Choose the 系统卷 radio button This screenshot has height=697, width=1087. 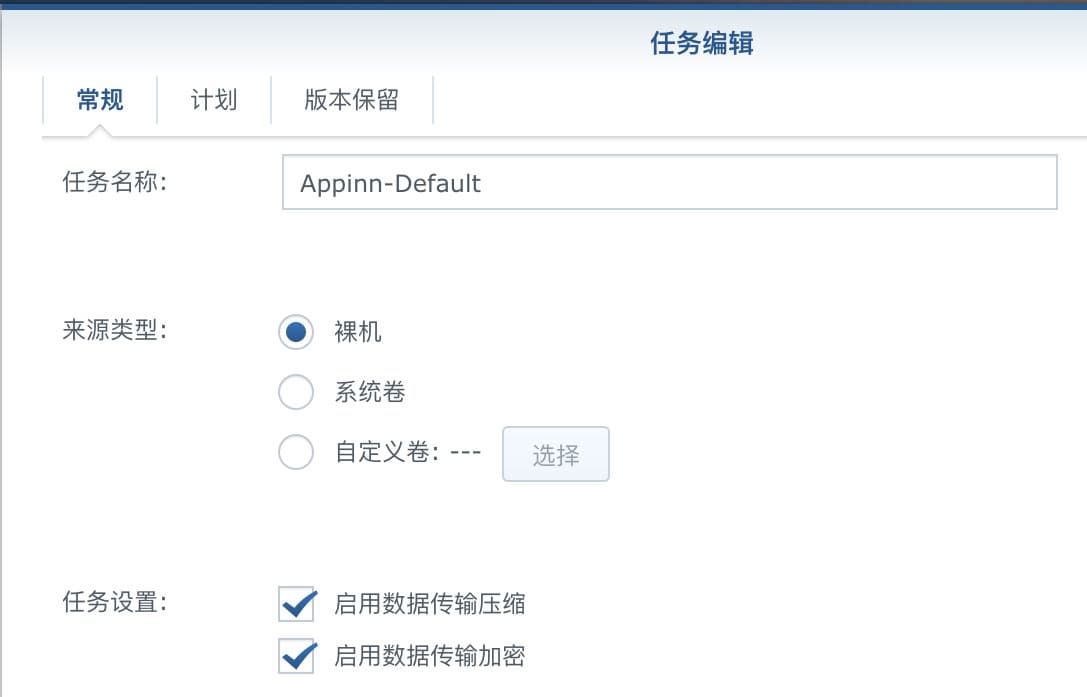pyautogui.click(x=296, y=392)
